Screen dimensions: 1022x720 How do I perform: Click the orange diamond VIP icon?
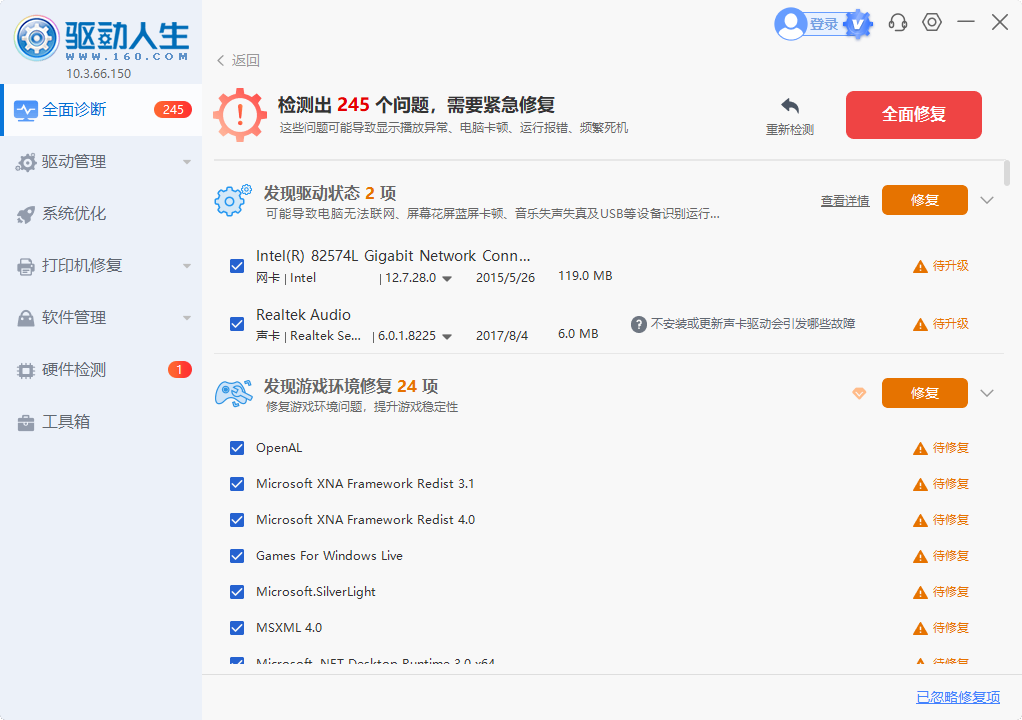tap(859, 393)
